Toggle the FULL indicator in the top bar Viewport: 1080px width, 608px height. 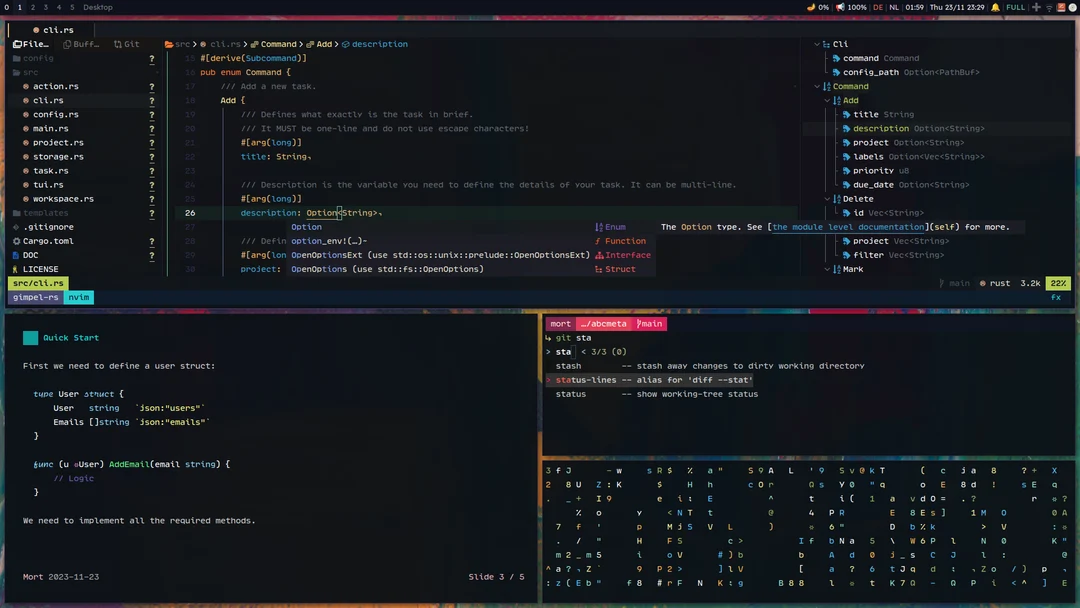click(1015, 7)
